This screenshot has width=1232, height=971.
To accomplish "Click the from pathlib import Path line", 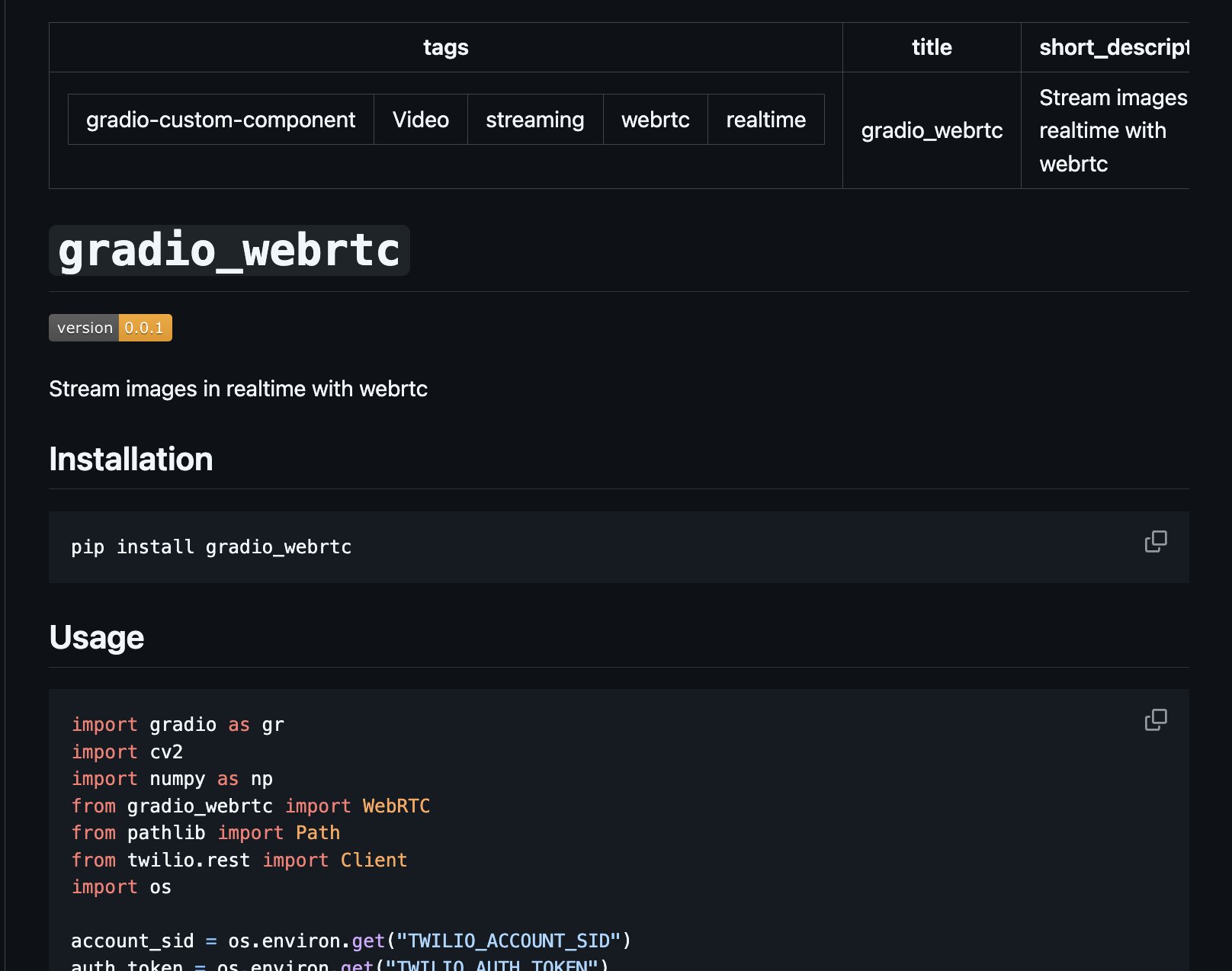I will point(206,833).
